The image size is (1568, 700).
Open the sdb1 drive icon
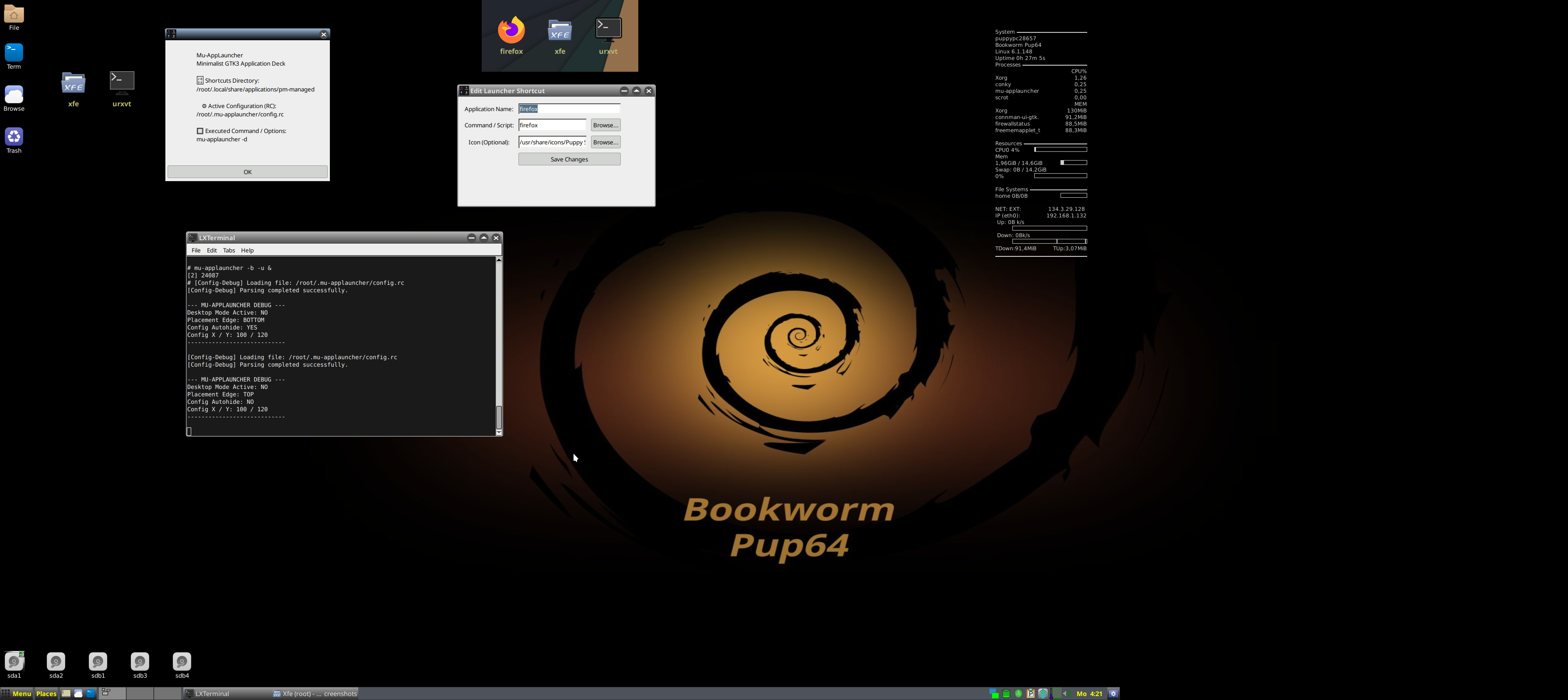(x=98, y=661)
